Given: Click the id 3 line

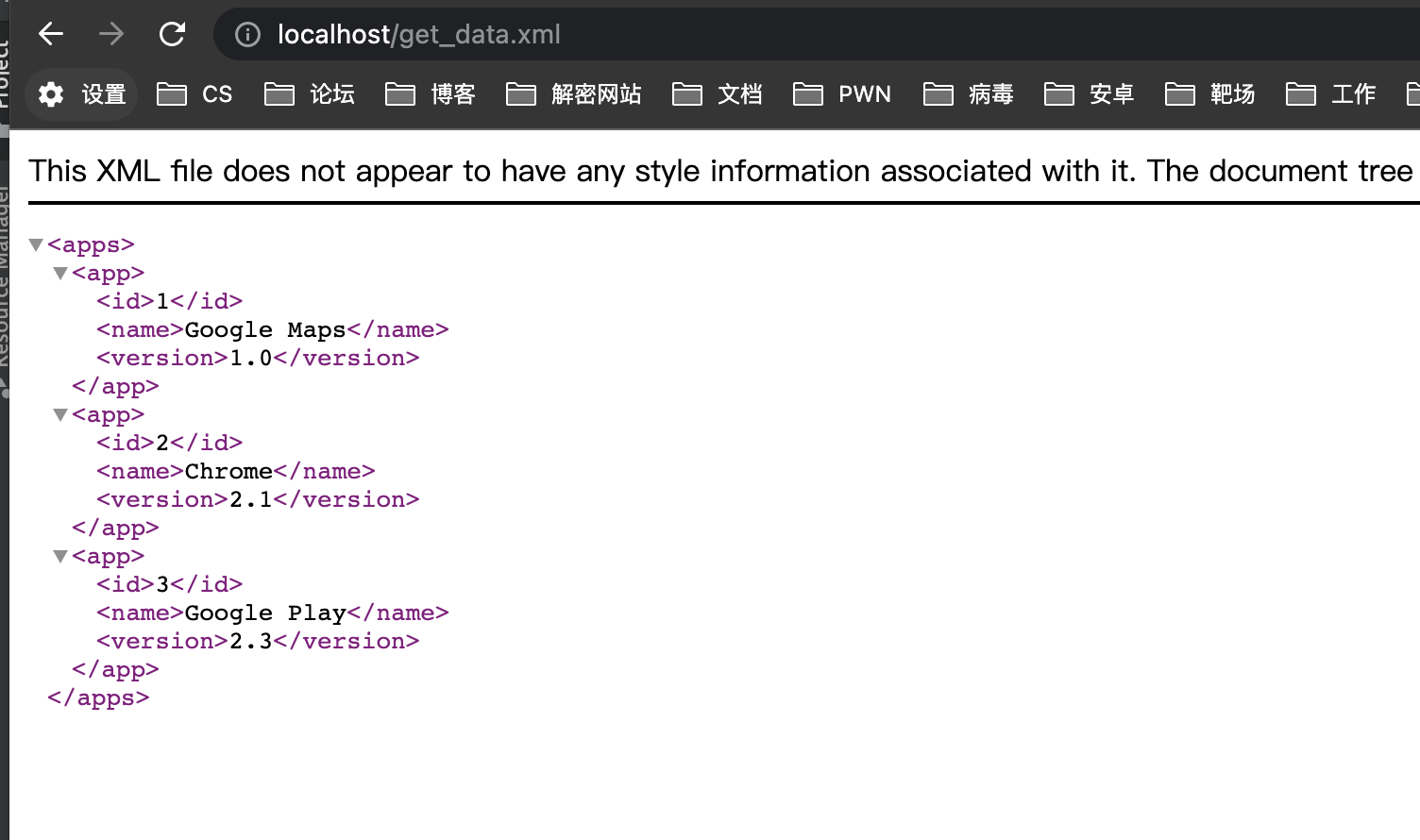Looking at the screenshot, I should coord(170,585).
